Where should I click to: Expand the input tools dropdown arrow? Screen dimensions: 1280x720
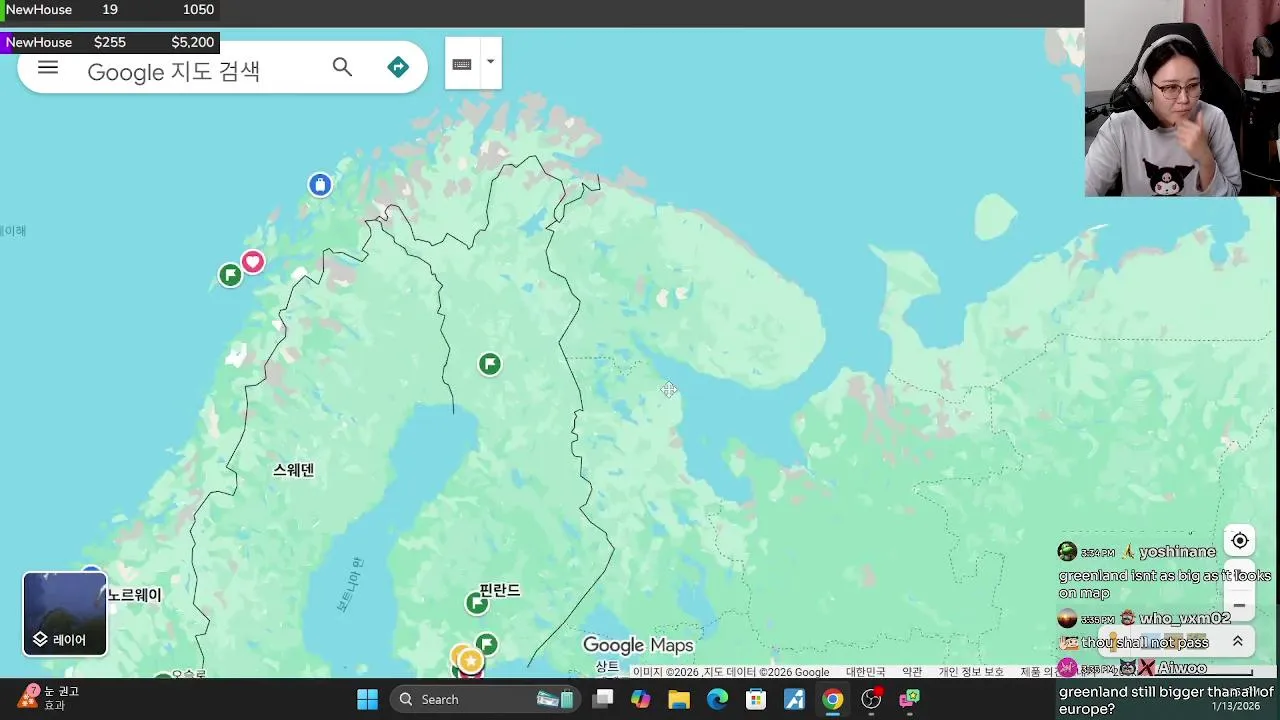(x=490, y=62)
